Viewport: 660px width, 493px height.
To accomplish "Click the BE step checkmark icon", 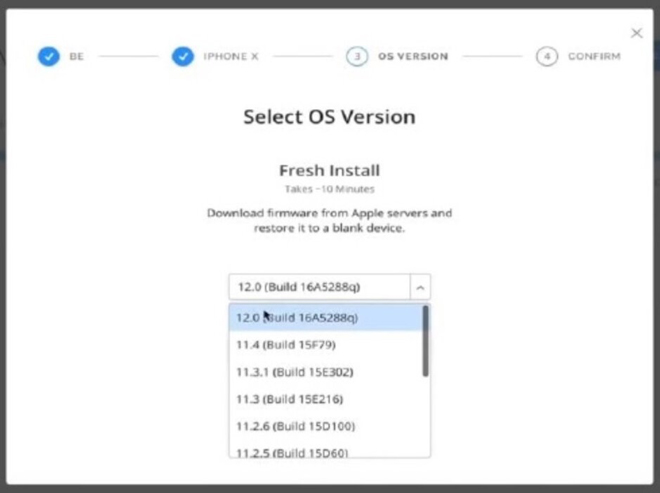I will (49, 56).
